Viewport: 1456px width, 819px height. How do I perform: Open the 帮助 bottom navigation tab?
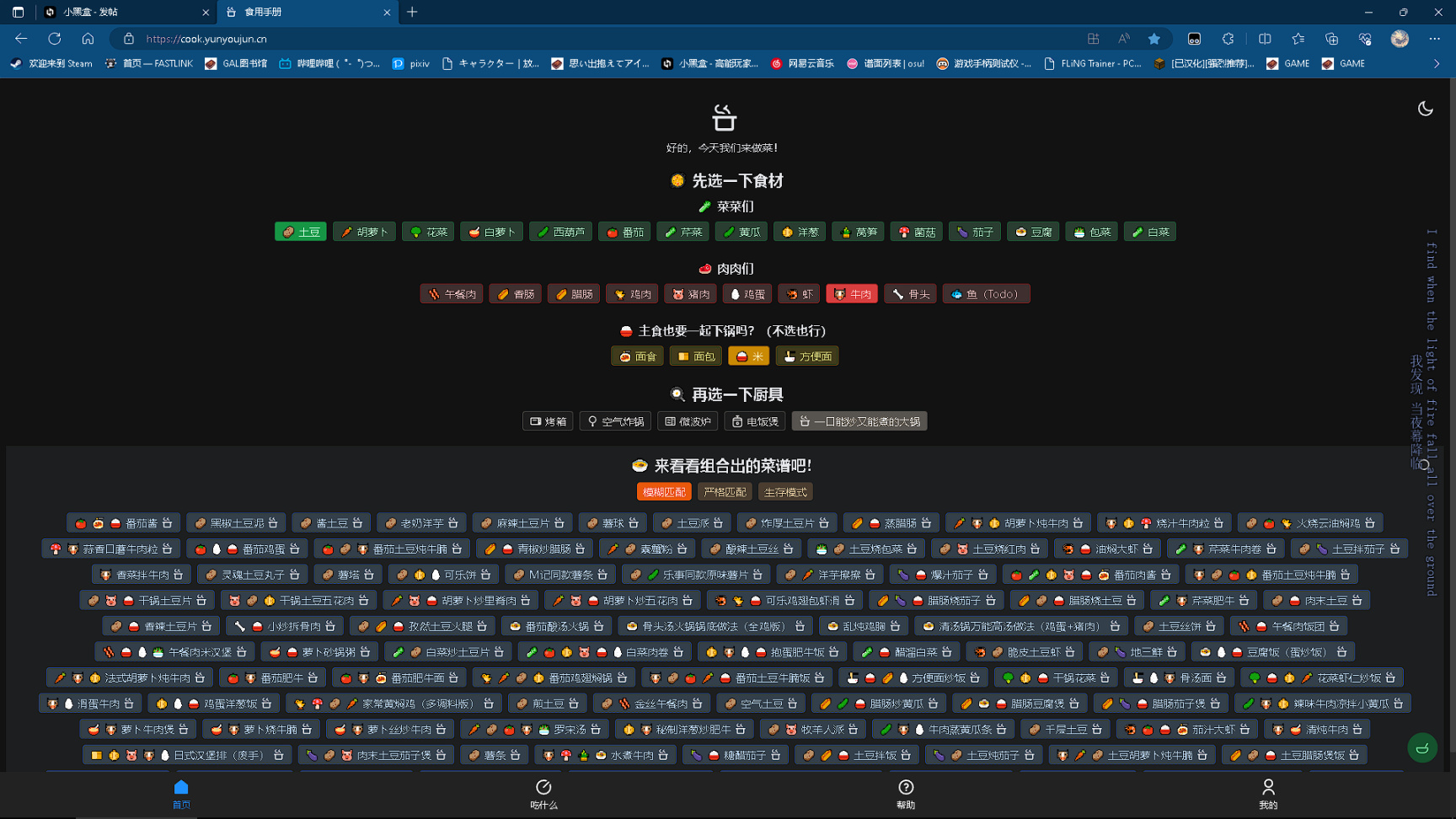point(906,794)
